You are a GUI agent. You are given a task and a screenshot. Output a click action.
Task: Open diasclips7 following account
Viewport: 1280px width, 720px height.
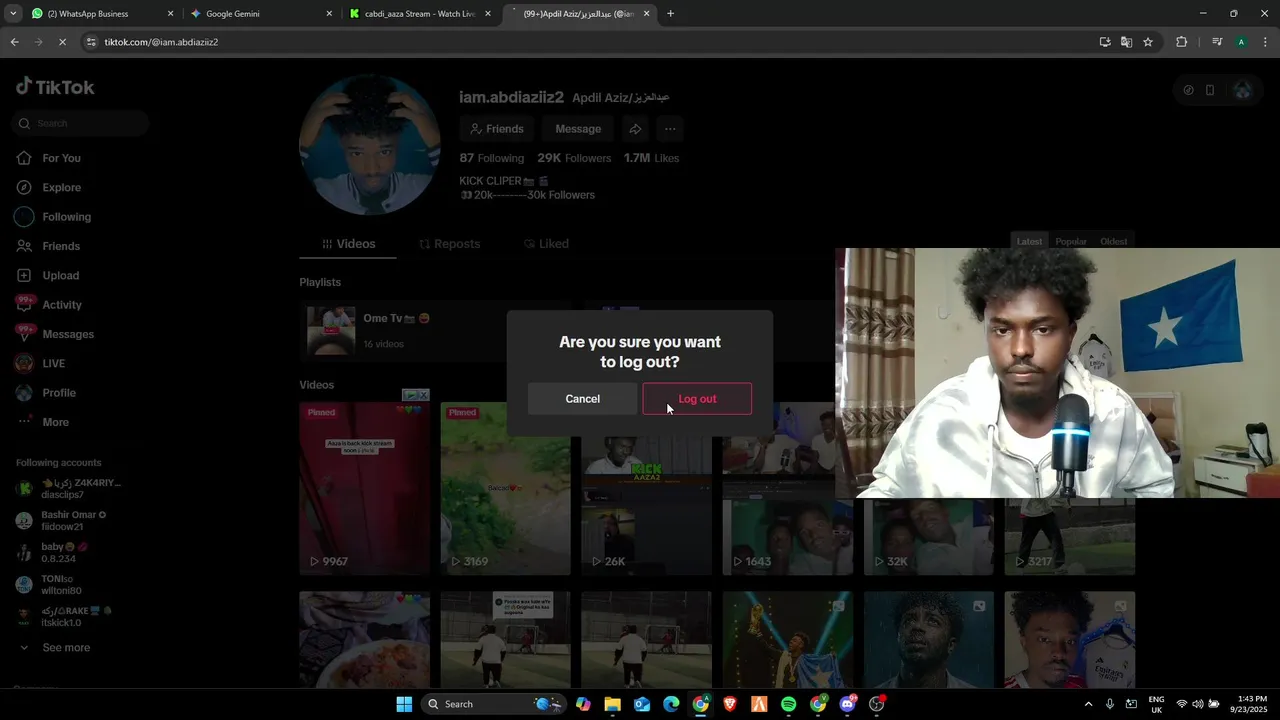(x=67, y=489)
